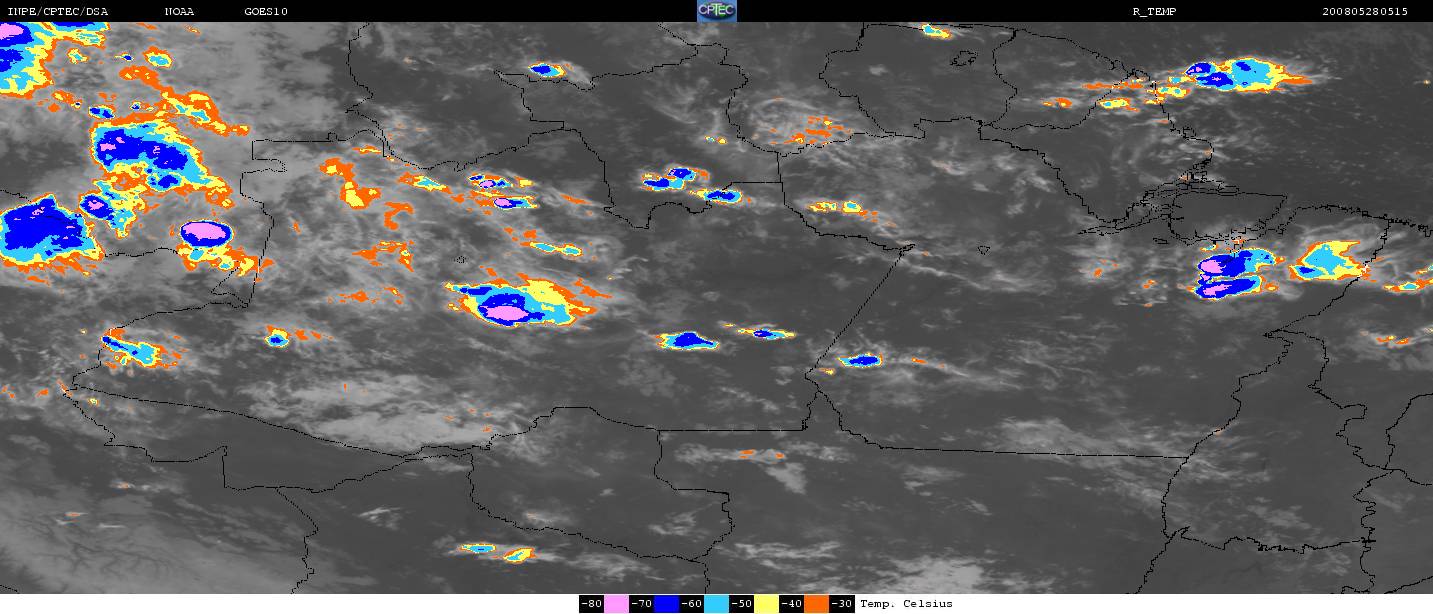Click the -70 legend label

pos(641,604)
